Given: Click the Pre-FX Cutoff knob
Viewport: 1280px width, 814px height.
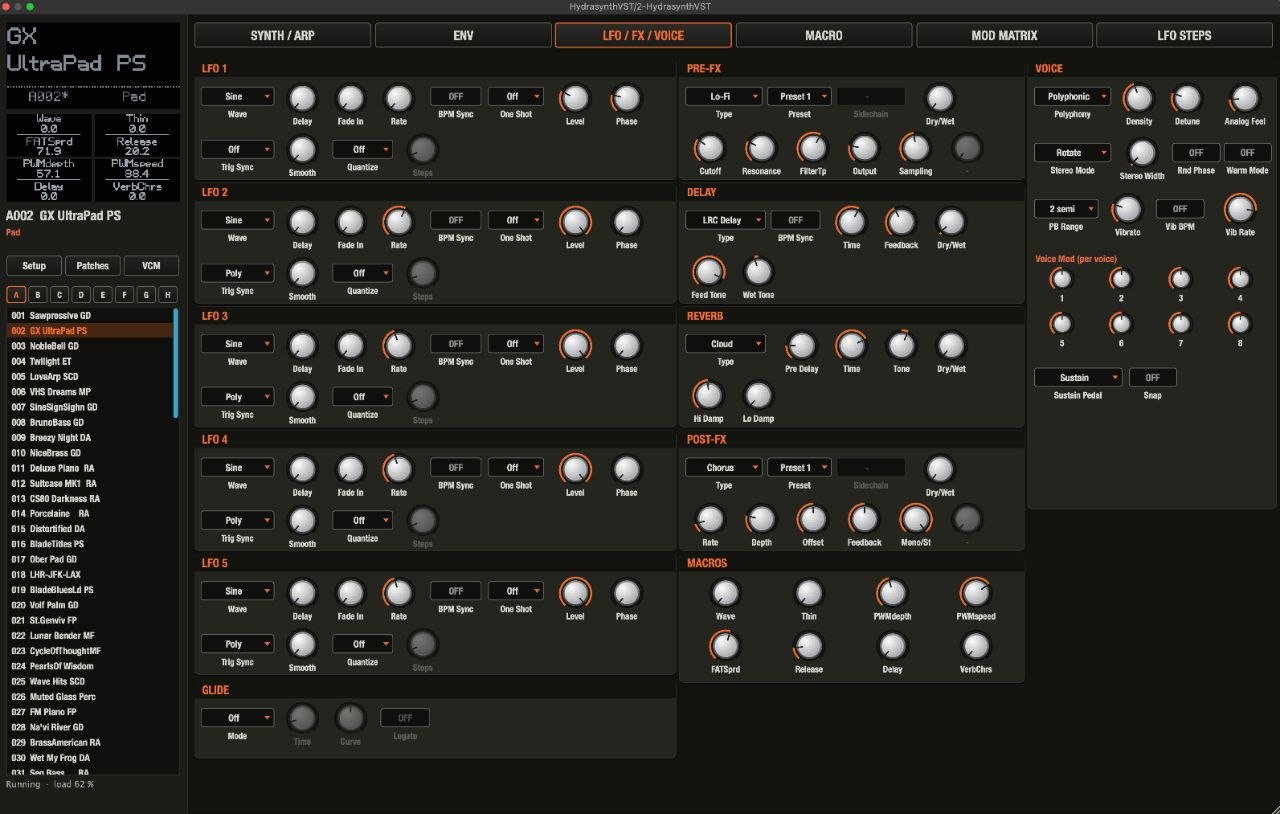Looking at the screenshot, I should pyautogui.click(x=709, y=149).
